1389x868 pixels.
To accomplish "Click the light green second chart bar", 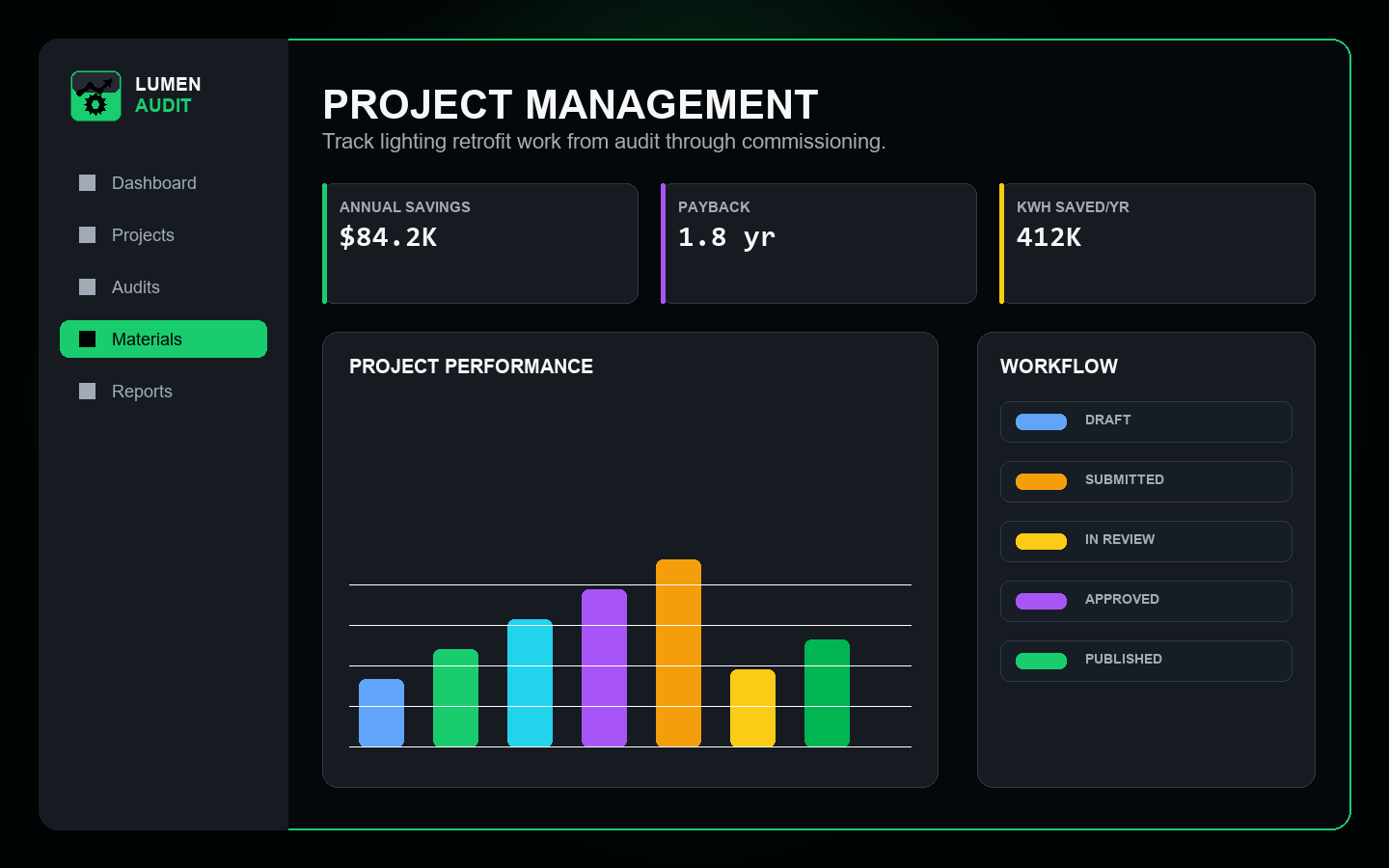I will click(x=455, y=698).
